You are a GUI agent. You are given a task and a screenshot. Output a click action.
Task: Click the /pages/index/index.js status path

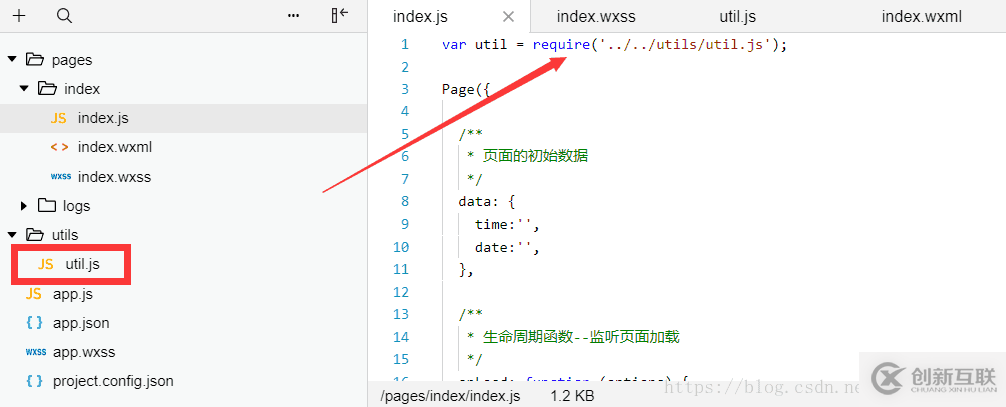point(450,396)
